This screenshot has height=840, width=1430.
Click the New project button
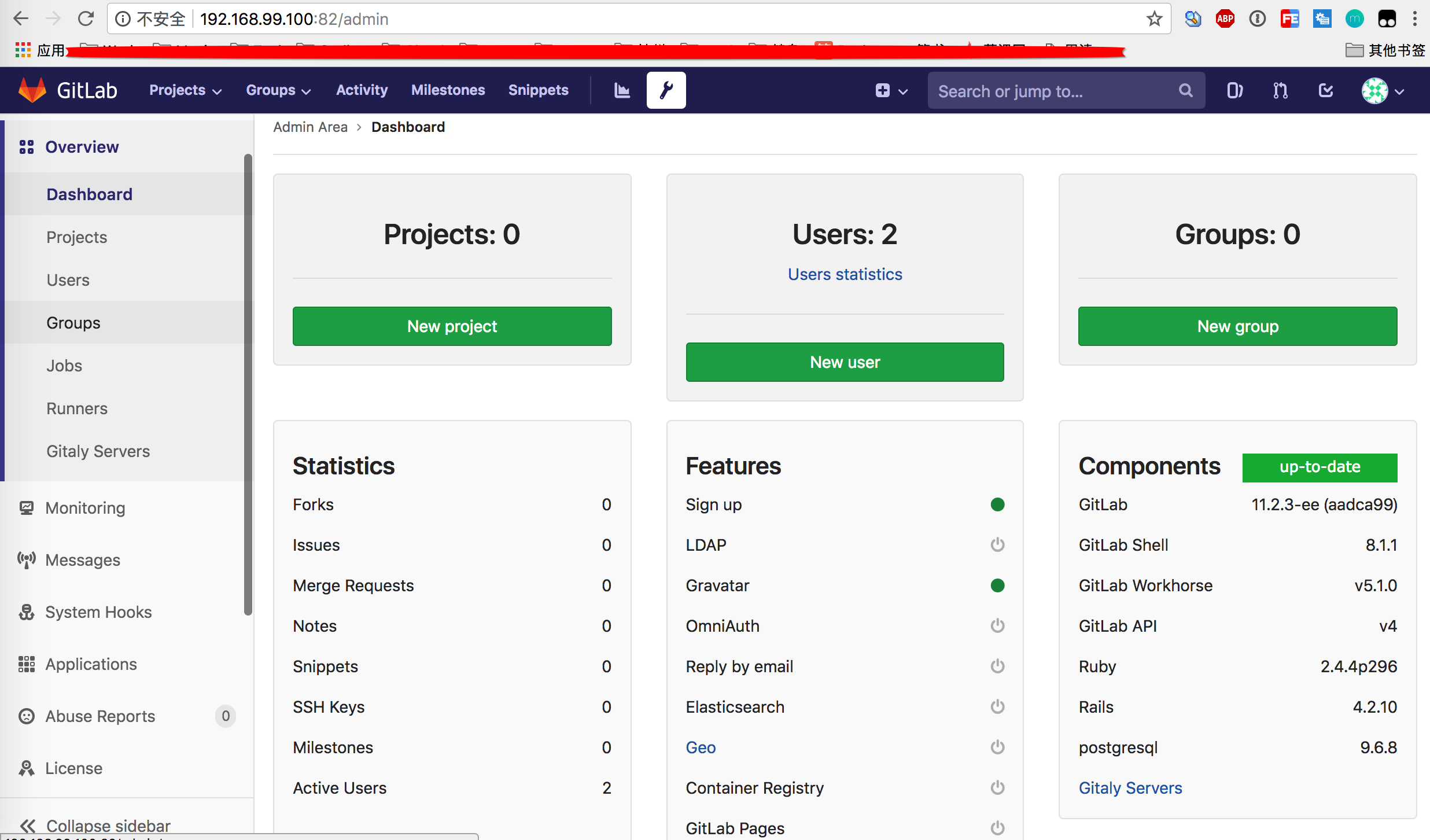tap(452, 326)
